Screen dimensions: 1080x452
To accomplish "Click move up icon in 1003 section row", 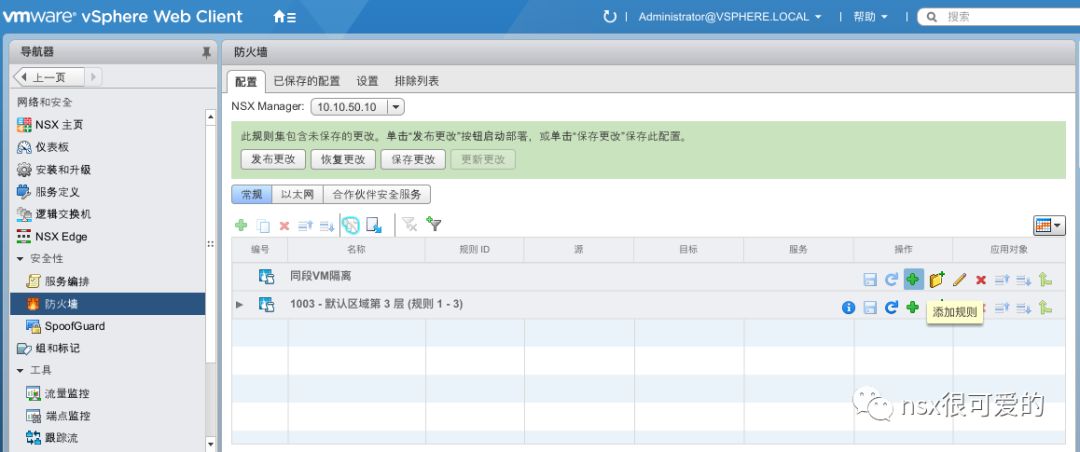I will (x=1002, y=308).
